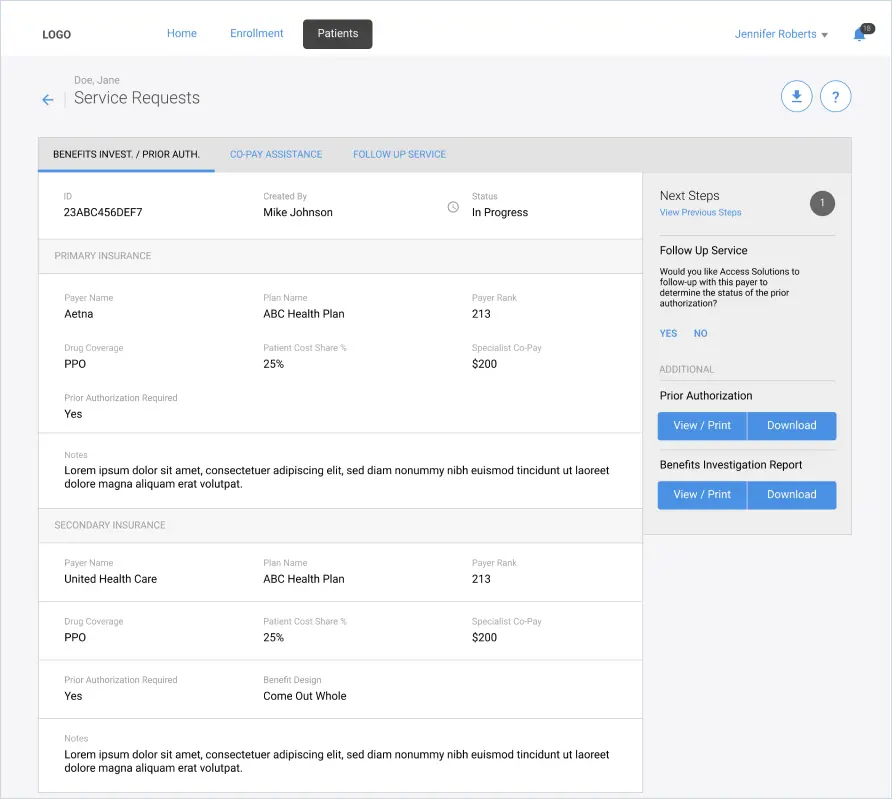Select the Patients nav item
892x799 pixels.
338,34
